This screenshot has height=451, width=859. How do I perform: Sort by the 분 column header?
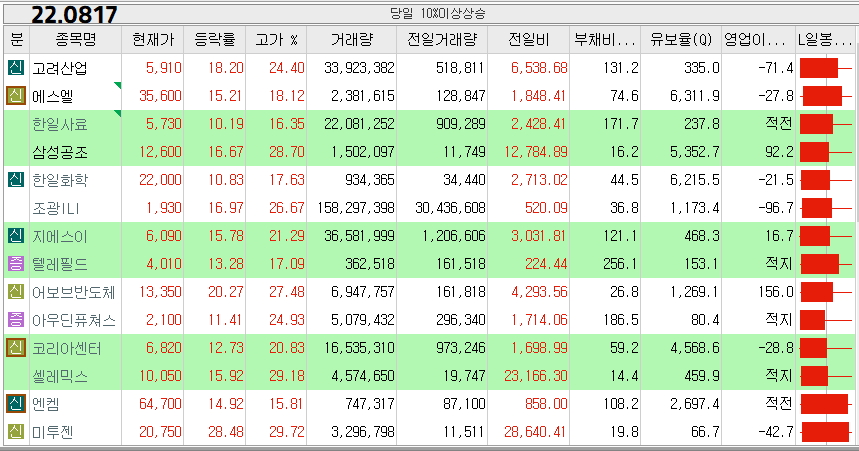pyautogui.click(x=16, y=39)
